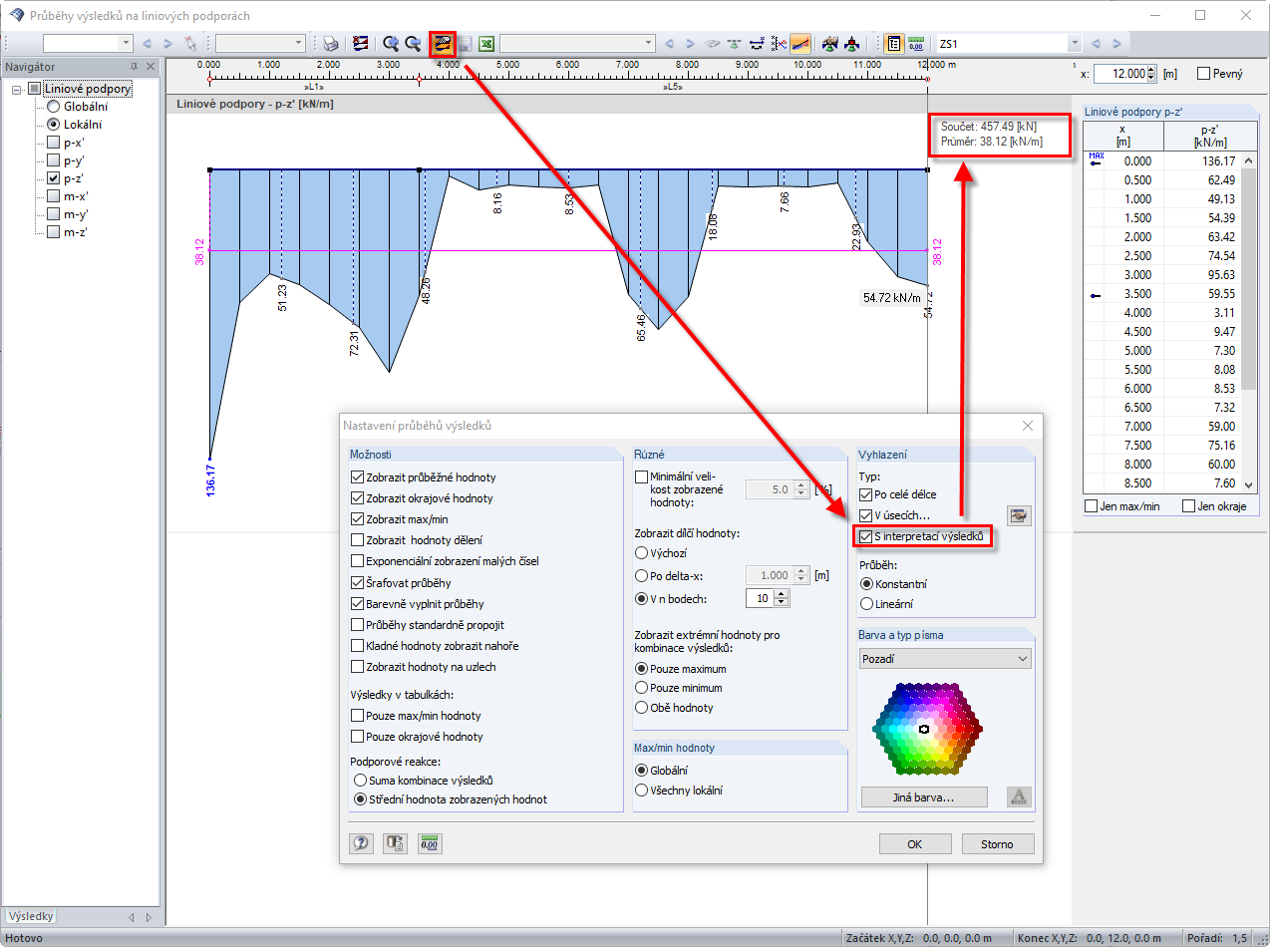Screen dimensions: 1270x952
Task: Select Pouze minimum radio
Action: (641, 688)
